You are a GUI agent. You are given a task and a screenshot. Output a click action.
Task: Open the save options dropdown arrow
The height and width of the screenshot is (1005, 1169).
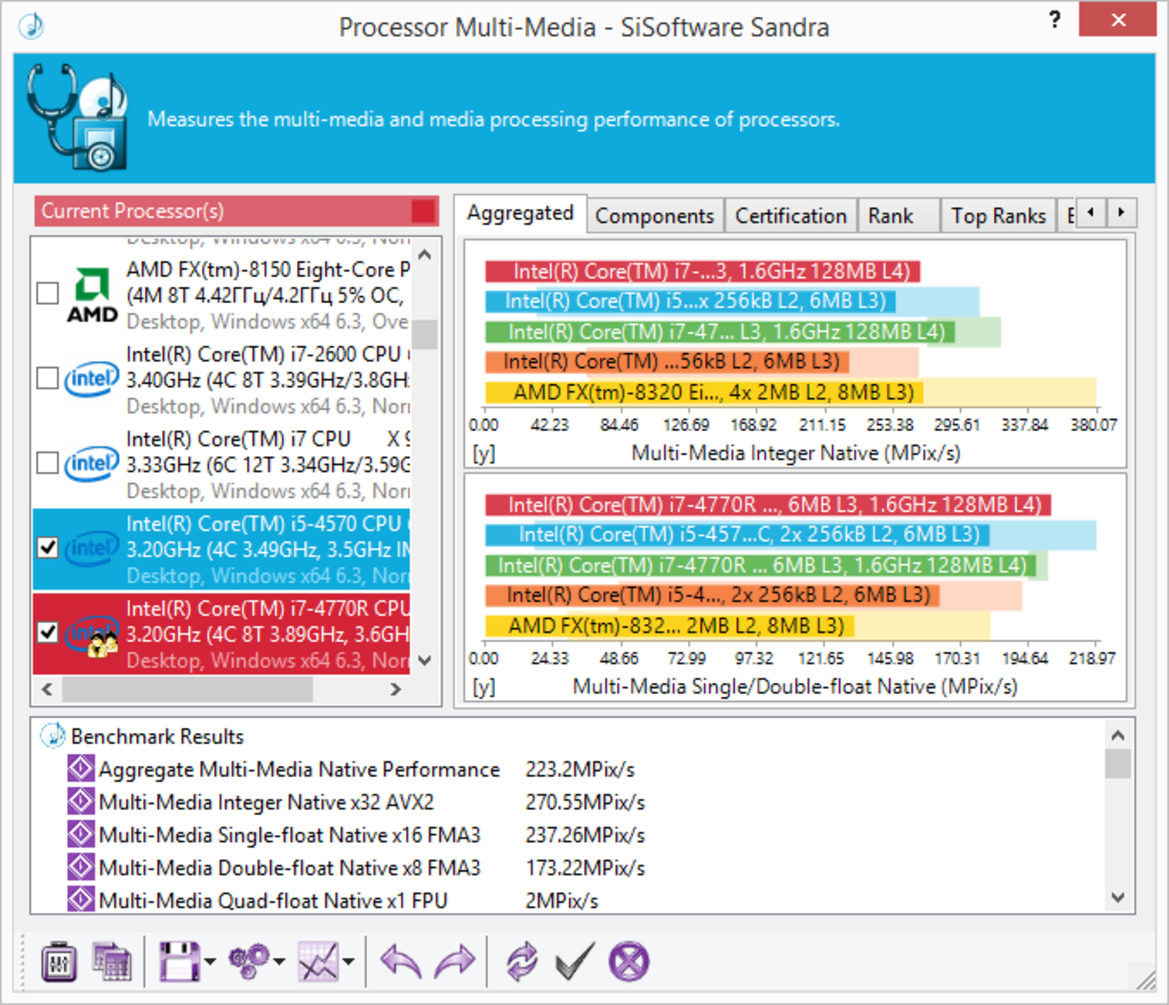coord(209,962)
